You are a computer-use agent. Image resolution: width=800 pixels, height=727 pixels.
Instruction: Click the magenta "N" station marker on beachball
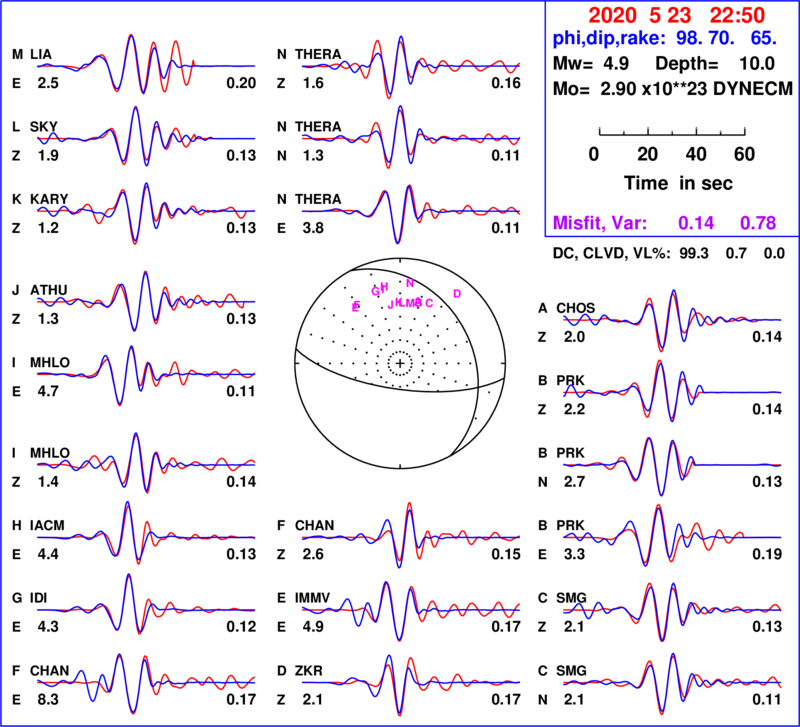coord(410,283)
